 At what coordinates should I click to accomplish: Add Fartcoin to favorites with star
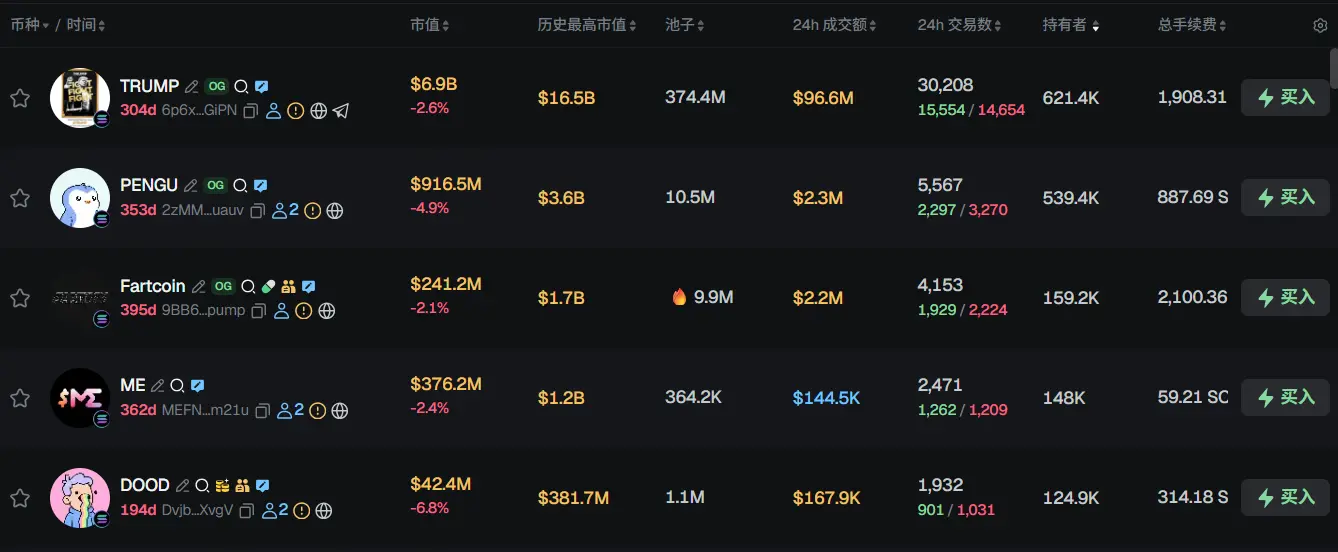19,298
